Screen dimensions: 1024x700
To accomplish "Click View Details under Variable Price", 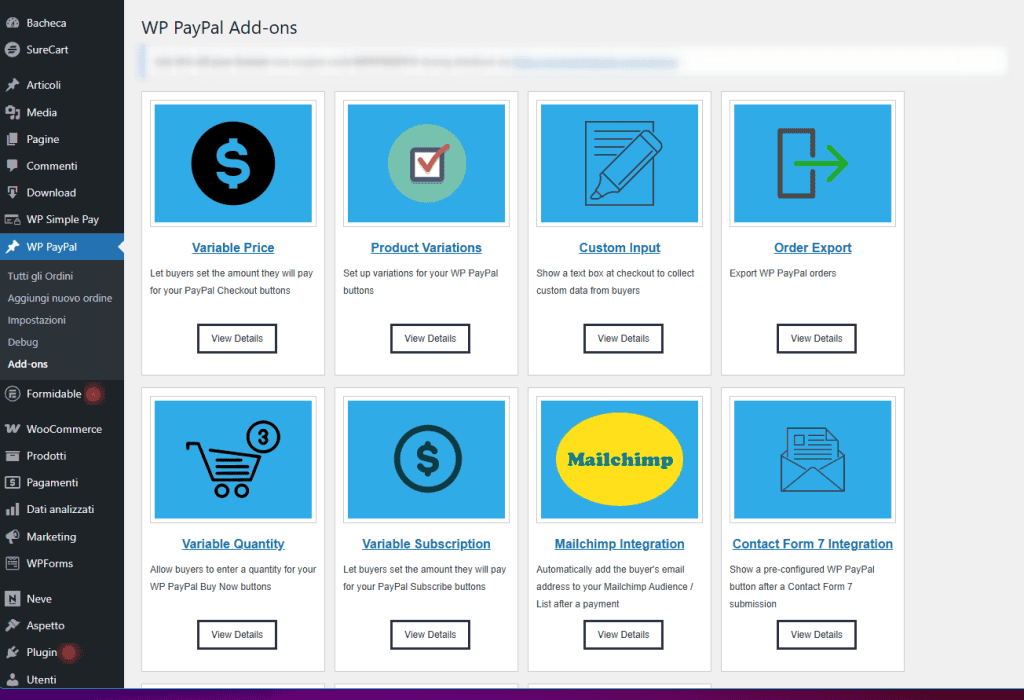I will tap(236, 338).
